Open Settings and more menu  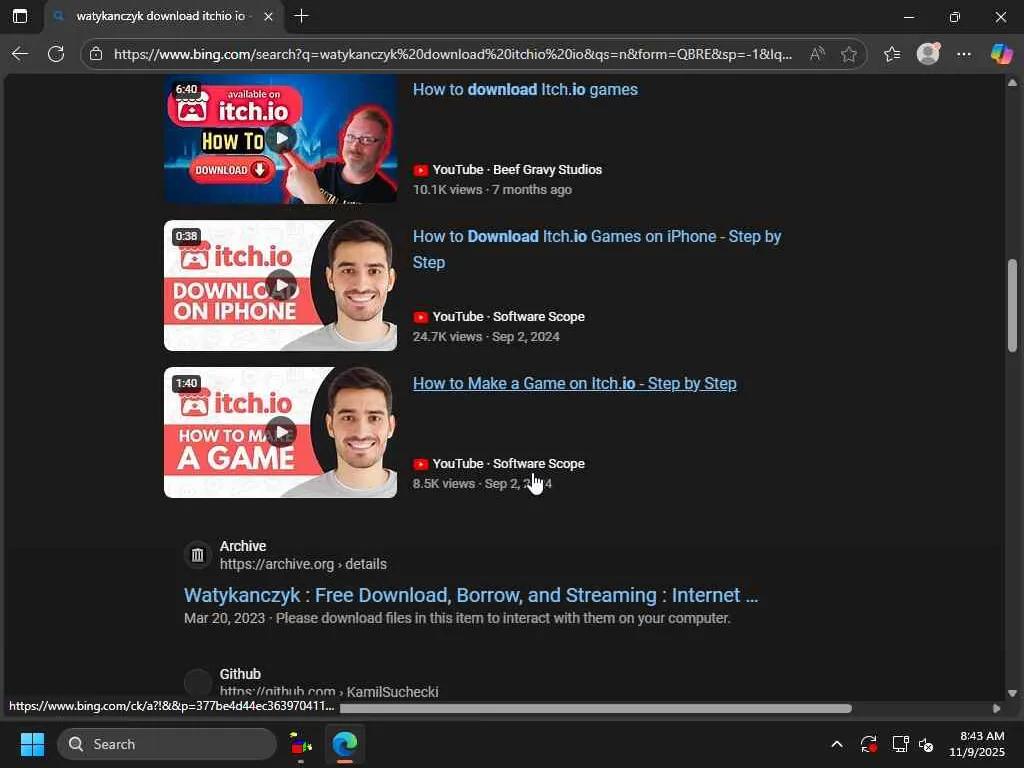pos(964,54)
